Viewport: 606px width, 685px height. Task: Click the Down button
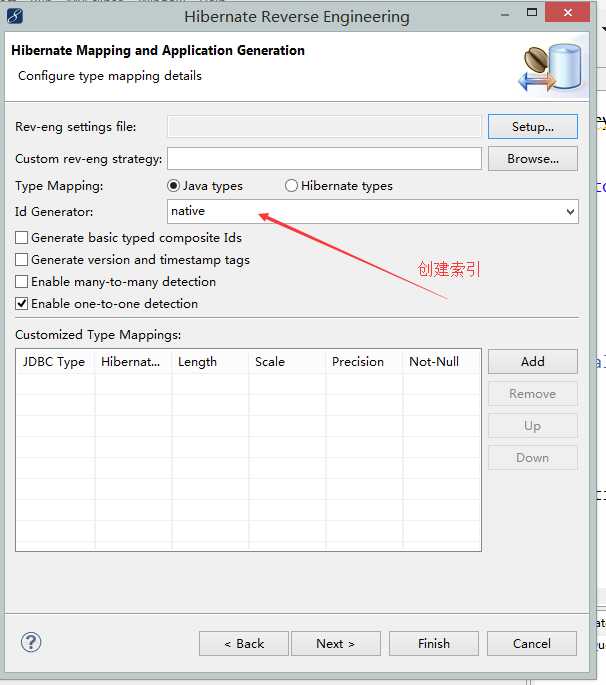pyautogui.click(x=533, y=457)
